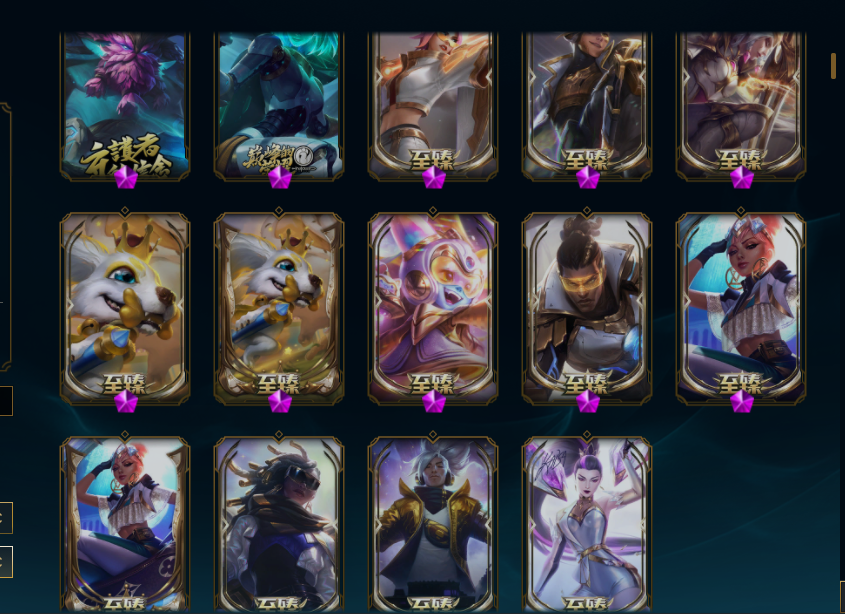Select the bottom-row orange-haired woman skin card
The height and width of the screenshot is (614, 845).
coord(125,524)
